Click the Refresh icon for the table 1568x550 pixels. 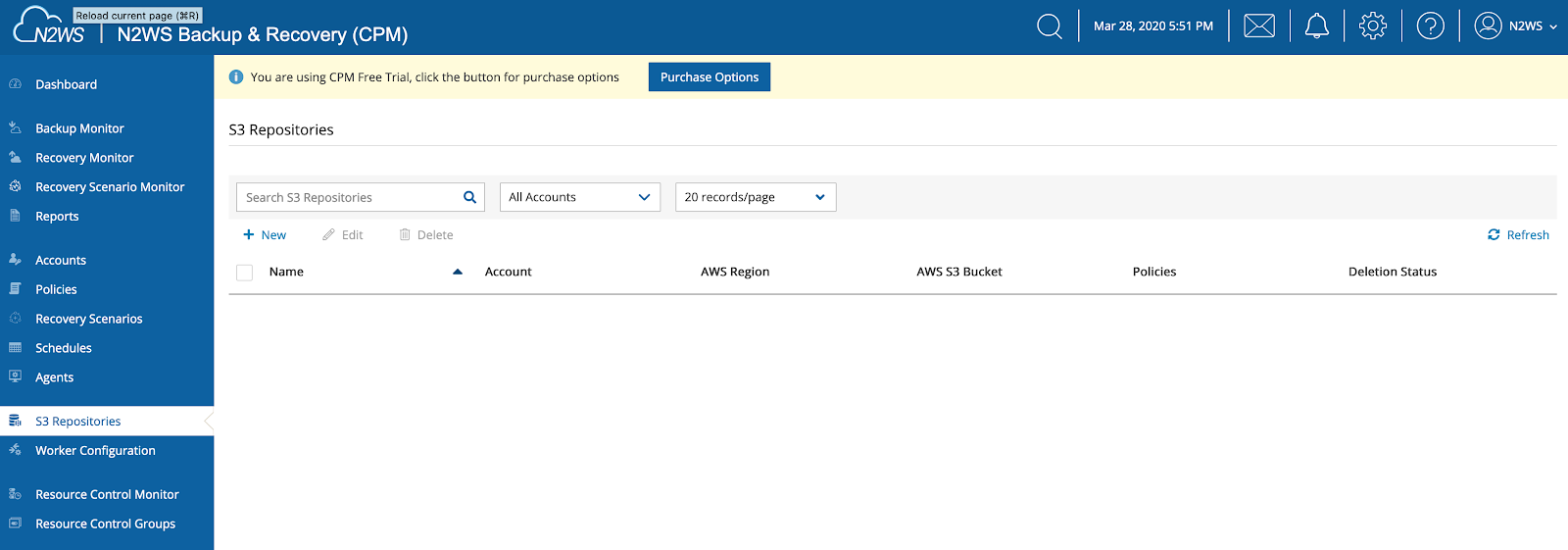1494,235
